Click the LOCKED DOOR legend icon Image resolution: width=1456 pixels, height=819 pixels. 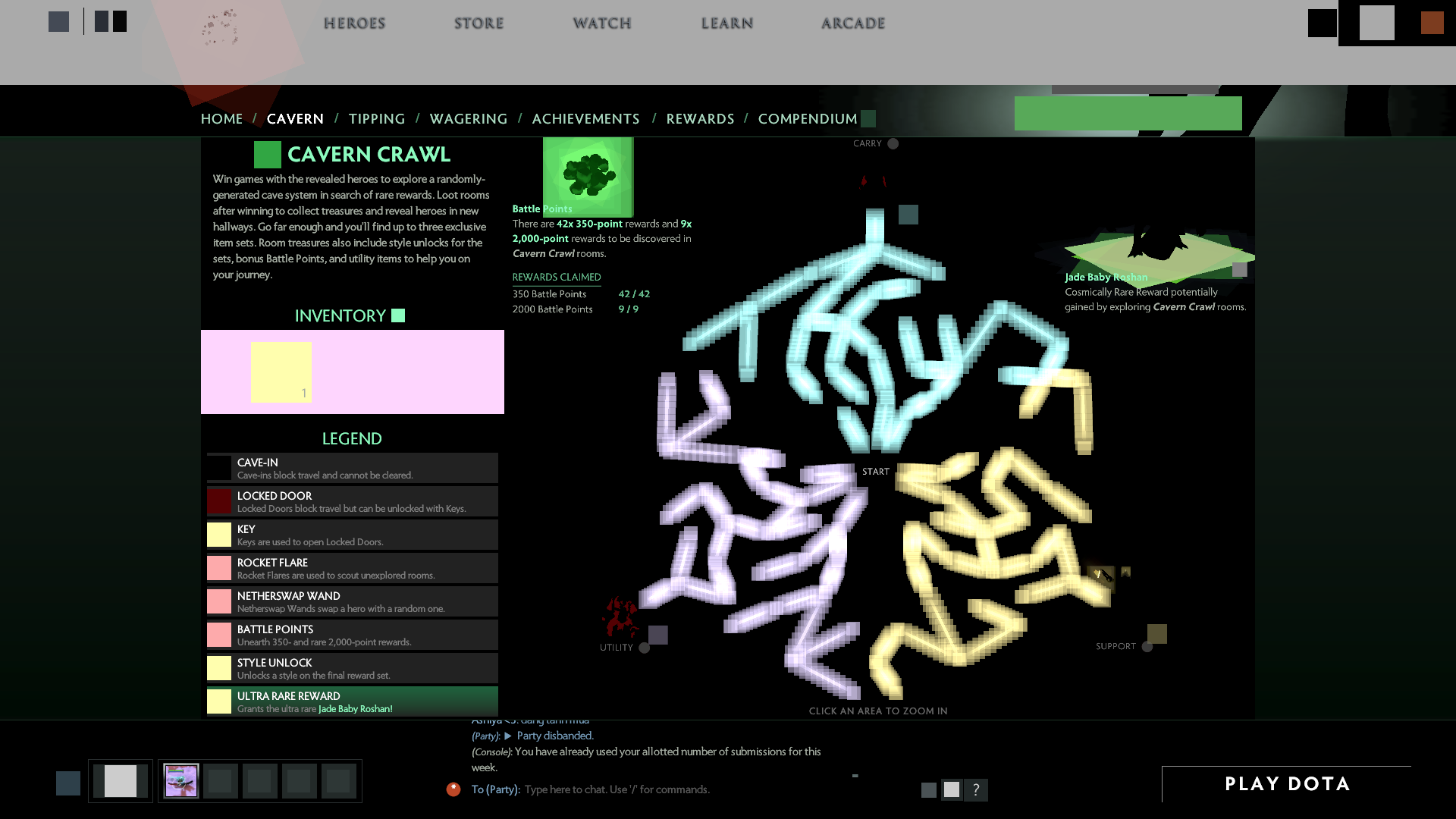coord(219,501)
